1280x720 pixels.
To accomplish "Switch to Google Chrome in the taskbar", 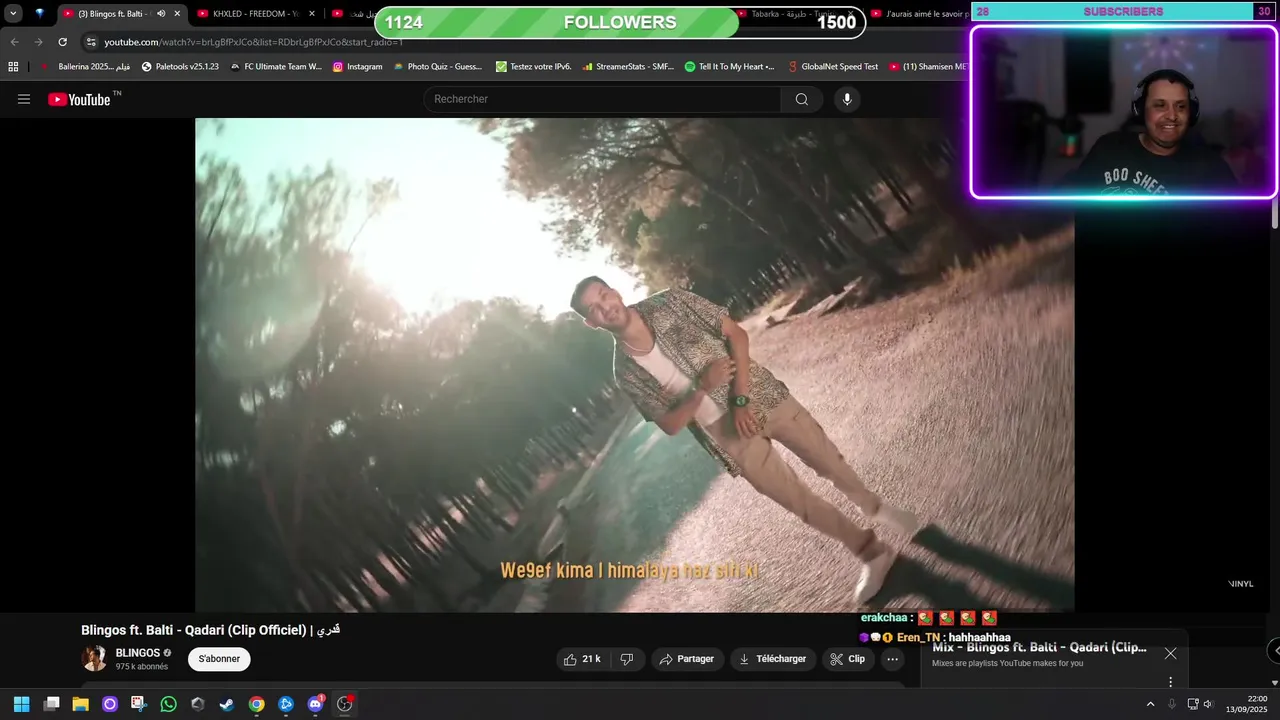I will [x=257, y=704].
